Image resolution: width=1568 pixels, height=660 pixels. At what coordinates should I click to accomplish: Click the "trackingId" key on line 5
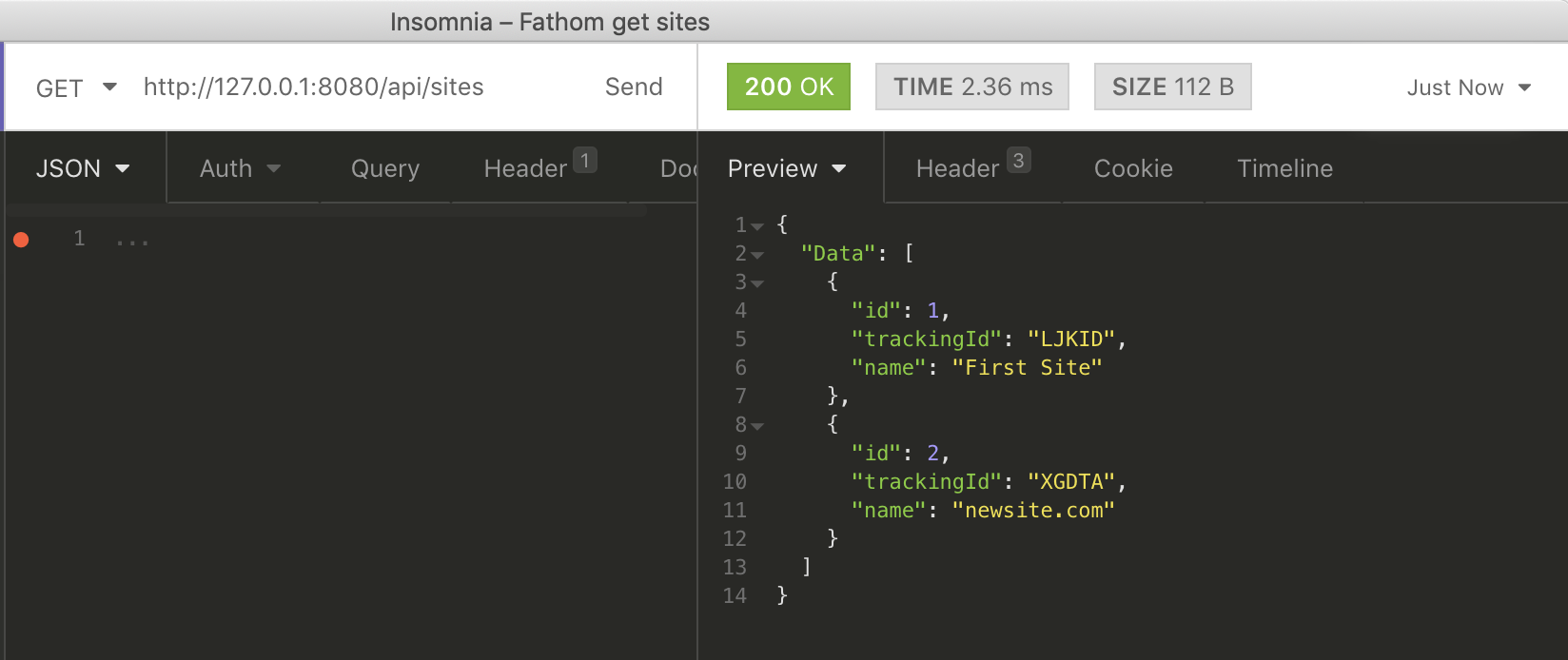[928, 339]
